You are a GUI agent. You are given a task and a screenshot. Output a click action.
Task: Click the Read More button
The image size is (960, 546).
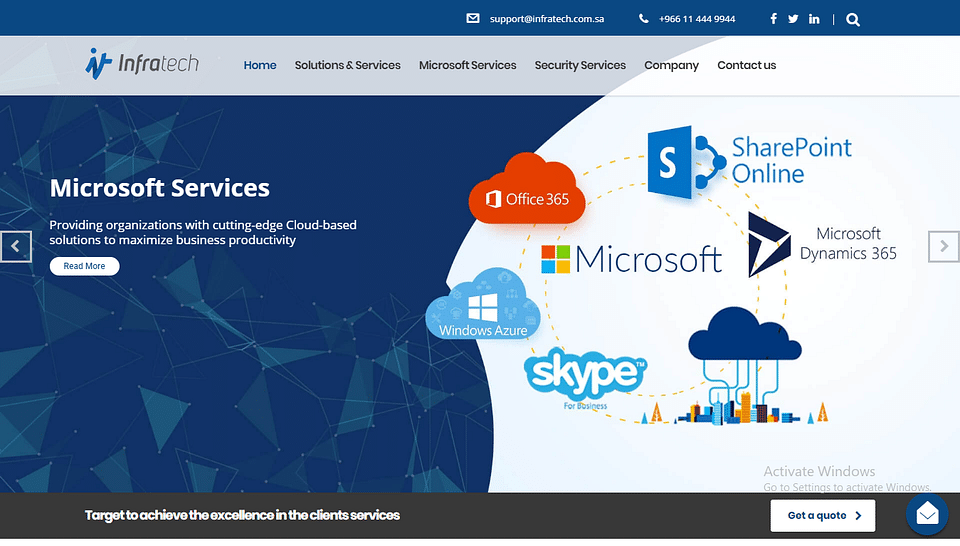(84, 266)
